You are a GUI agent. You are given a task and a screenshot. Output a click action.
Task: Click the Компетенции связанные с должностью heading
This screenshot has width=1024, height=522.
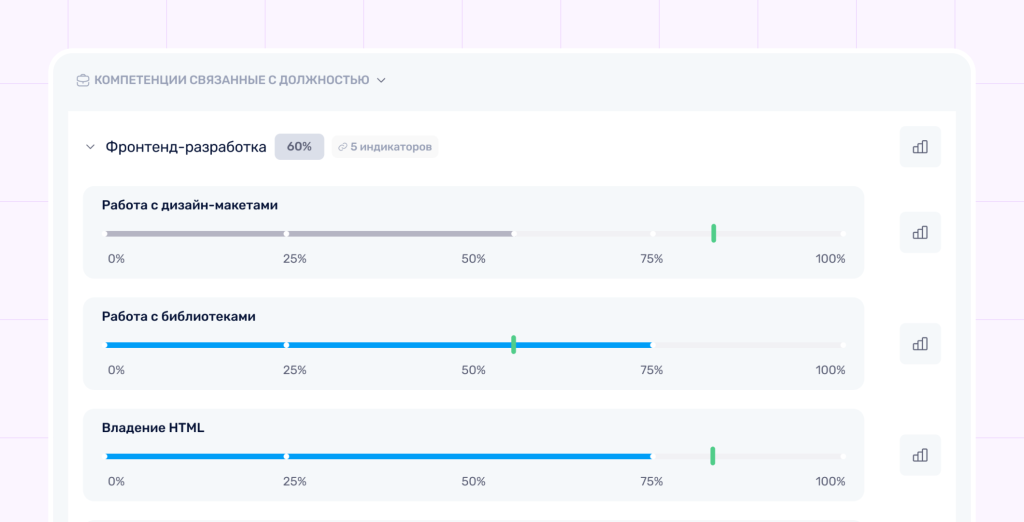232,80
